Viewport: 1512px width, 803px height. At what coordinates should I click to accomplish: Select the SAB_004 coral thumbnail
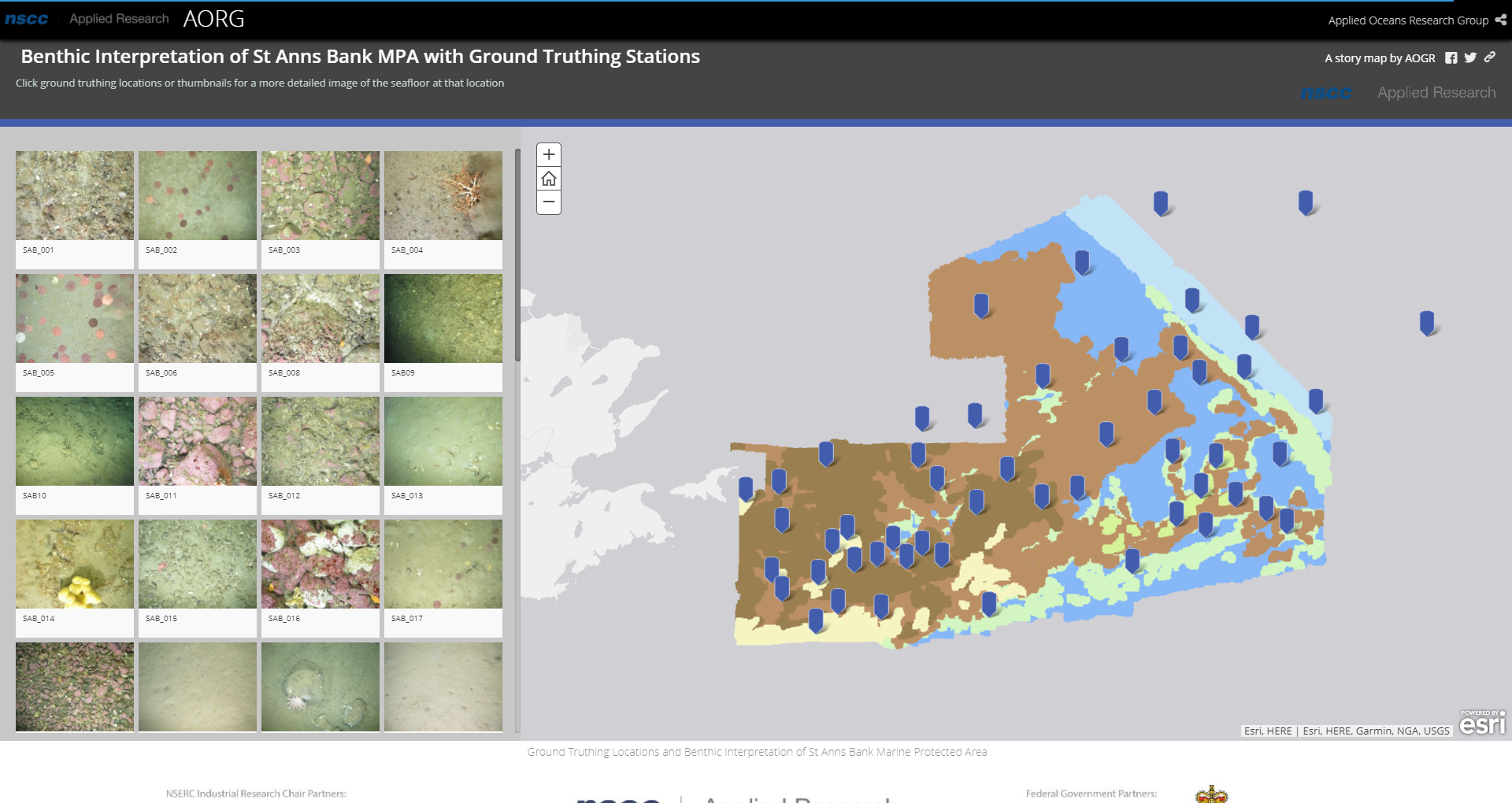click(x=443, y=196)
